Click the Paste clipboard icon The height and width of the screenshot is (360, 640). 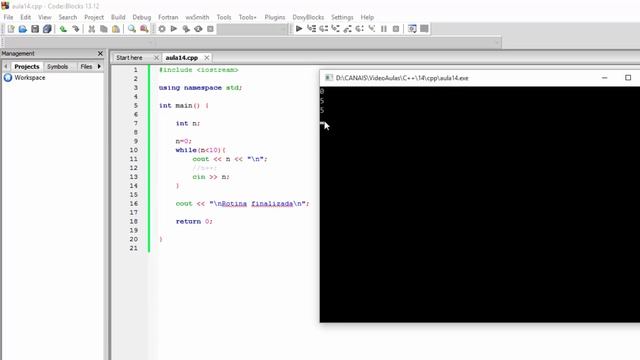pyautogui.click(x=116, y=29)
